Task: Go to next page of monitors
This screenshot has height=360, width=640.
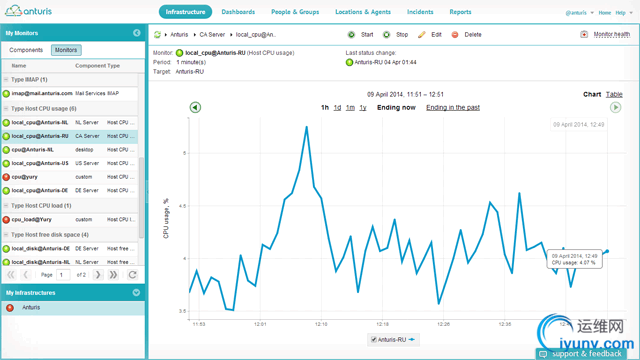Action: point(98,275)
